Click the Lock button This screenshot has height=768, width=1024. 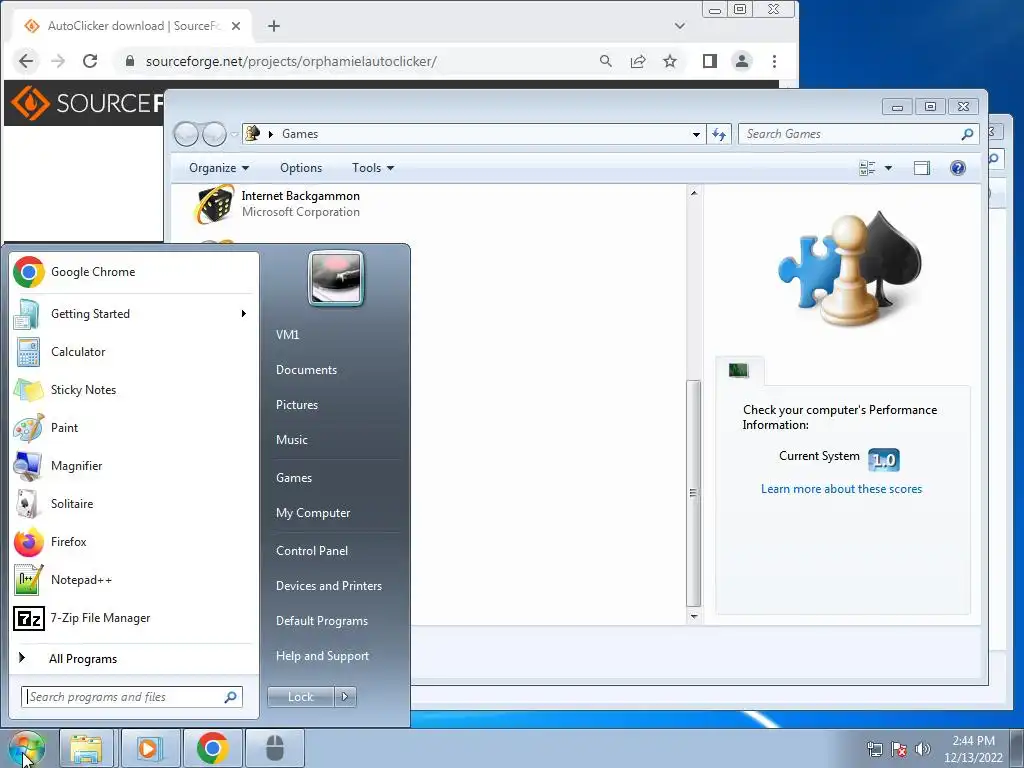click(300, 697)
